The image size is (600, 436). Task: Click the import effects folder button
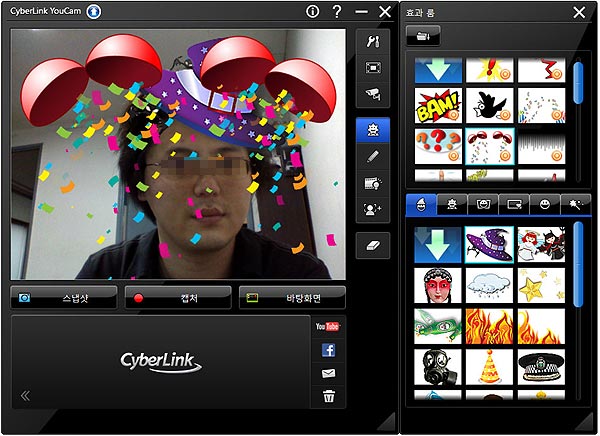click(423, 36)
